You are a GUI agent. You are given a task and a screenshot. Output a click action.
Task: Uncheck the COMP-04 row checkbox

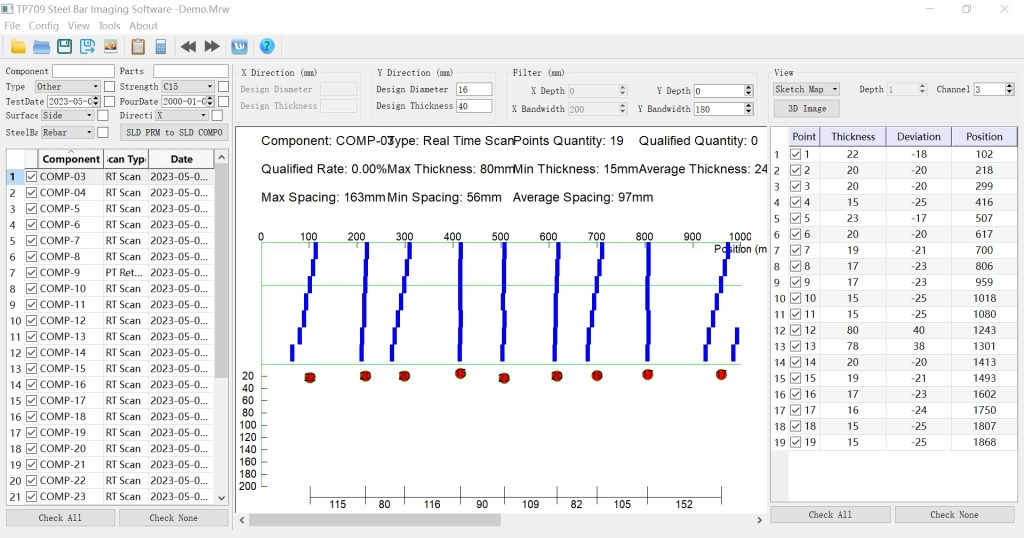pos(31,193)
